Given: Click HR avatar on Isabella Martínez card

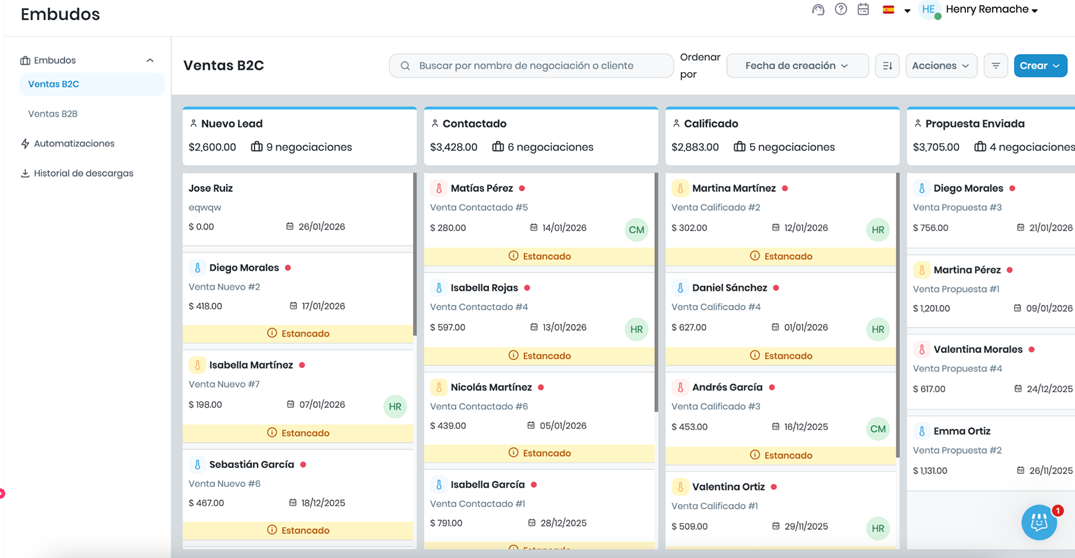Looking at the screenshot, I should click(x=395, y=407).
